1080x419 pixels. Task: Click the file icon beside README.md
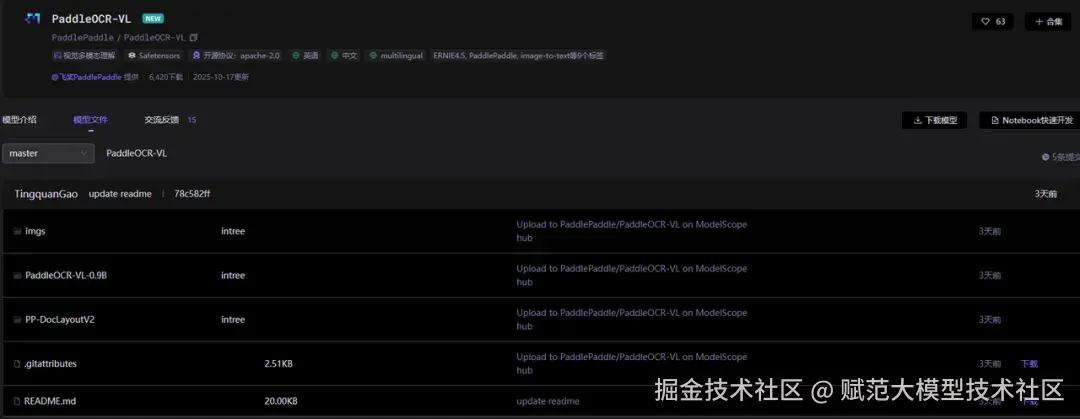coord(17,401)
